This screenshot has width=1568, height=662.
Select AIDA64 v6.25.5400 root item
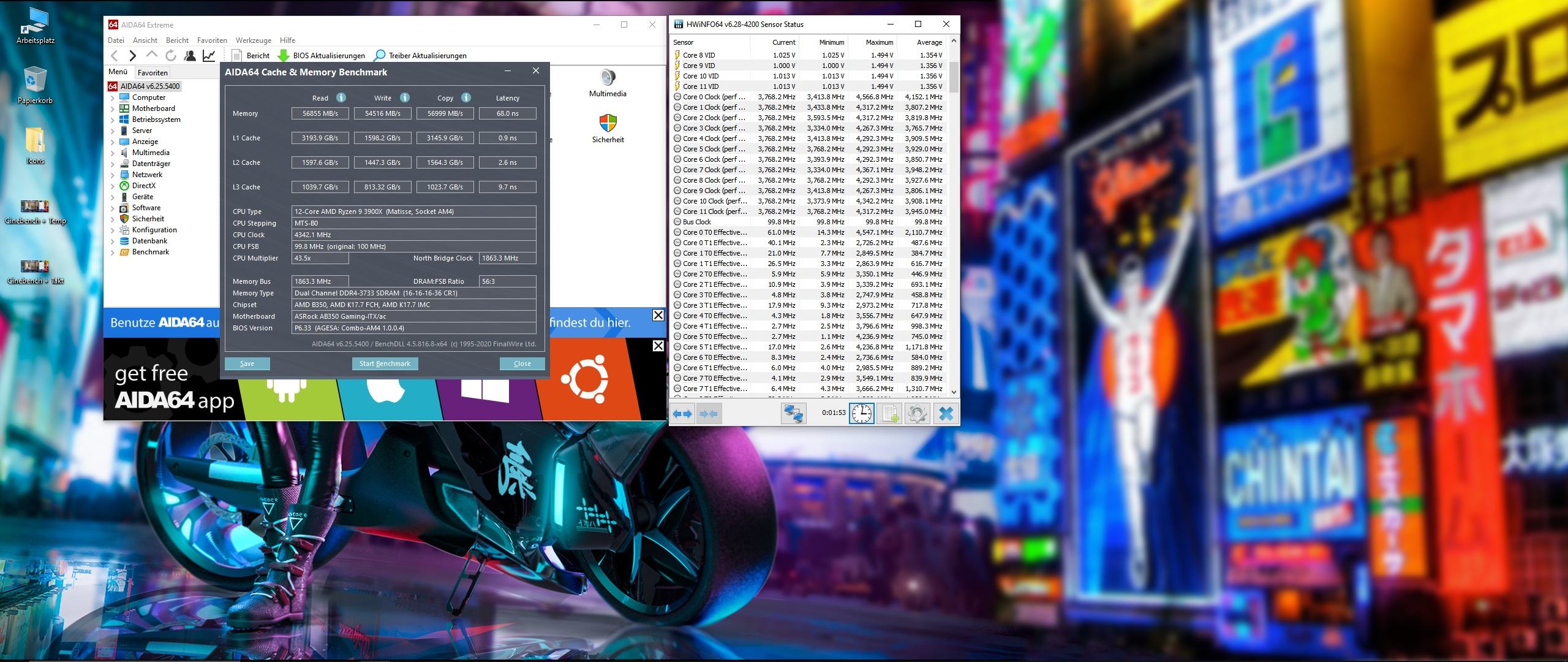pos(144,86)
